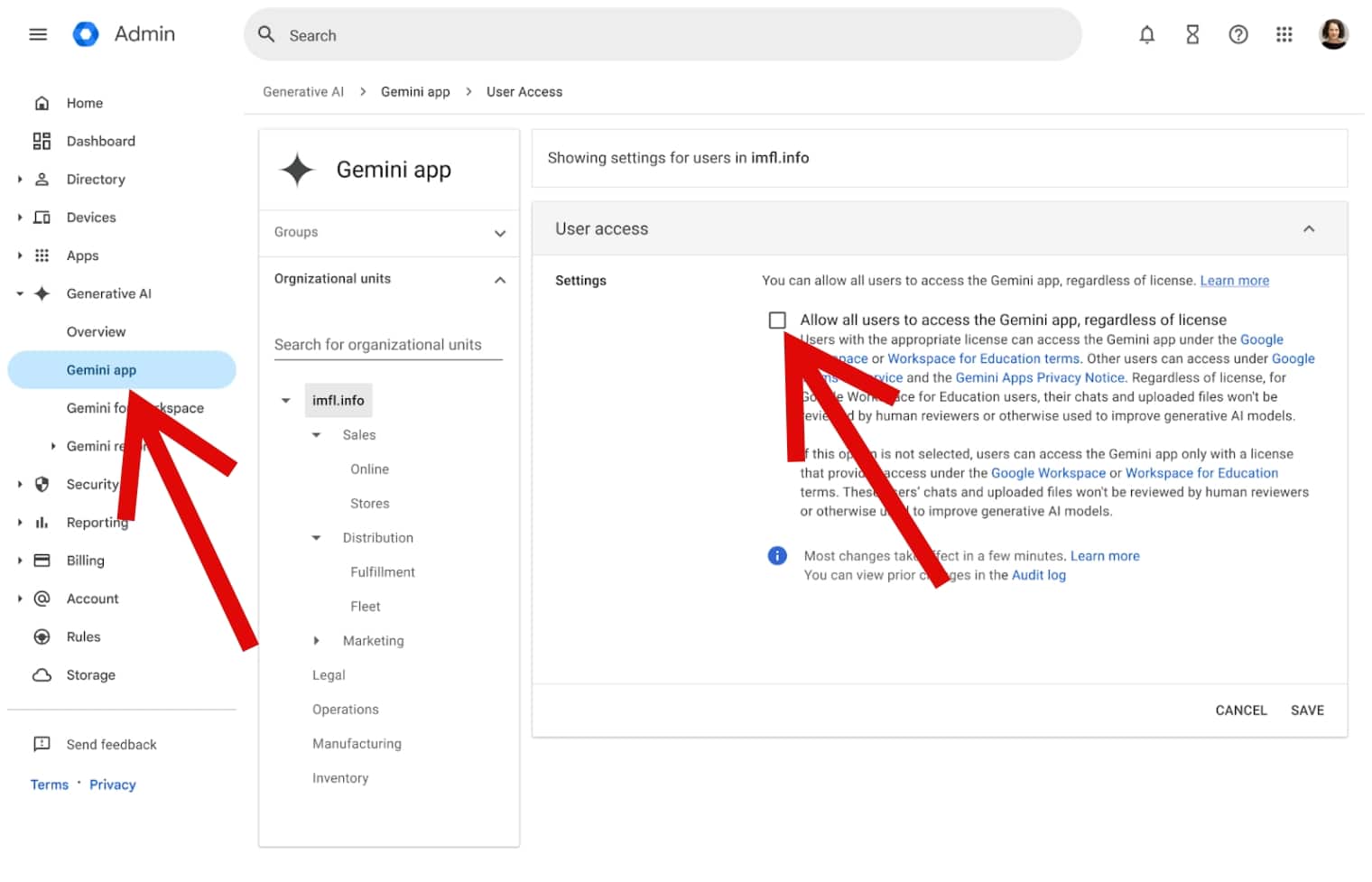This screenshot has width=1372, height=882.
Task: Click the search bar at the top
Action: (632, 34)
